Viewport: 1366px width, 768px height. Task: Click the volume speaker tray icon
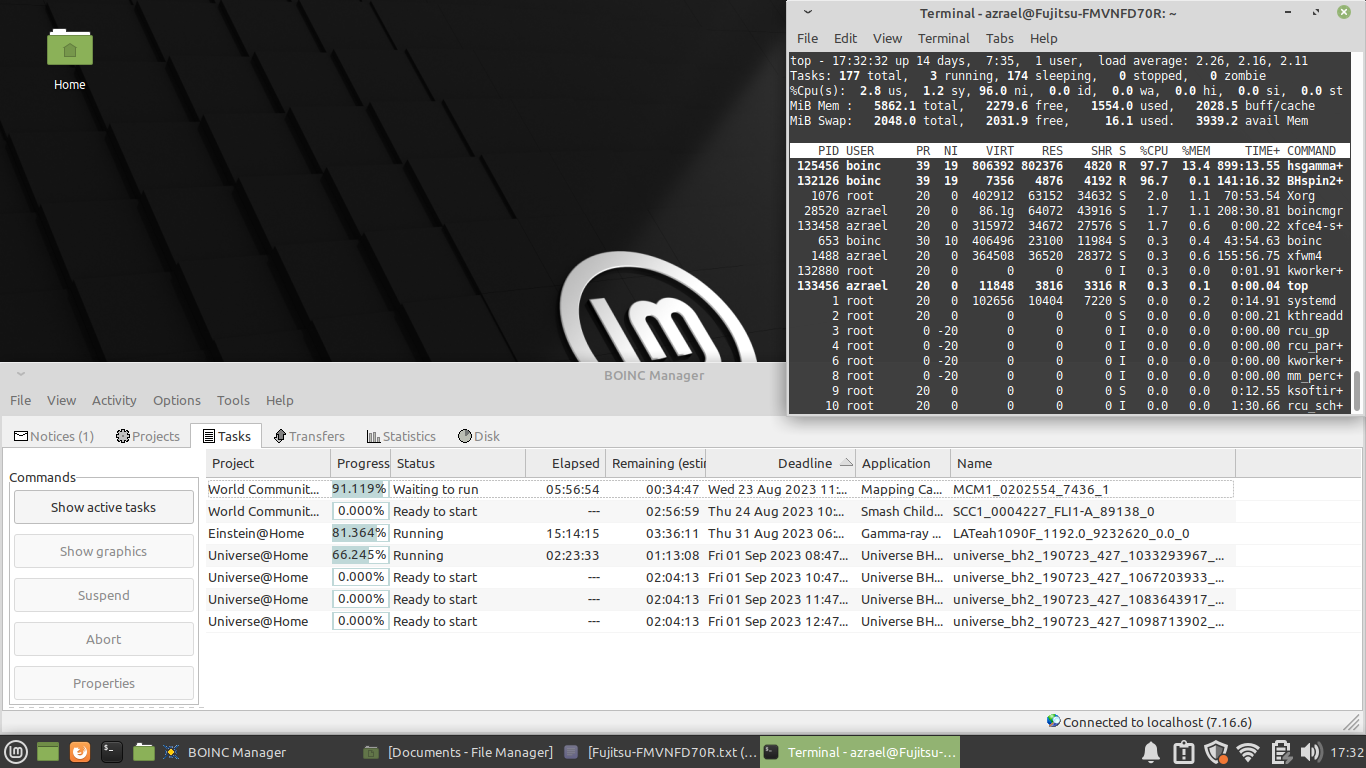coord(1311,752)
